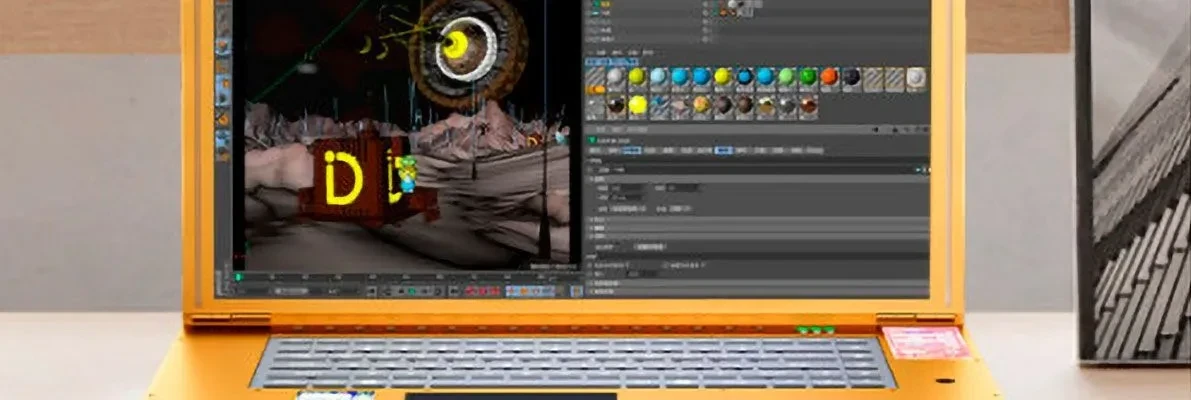The image size is (1191, 400).
Task: Switch to first highlighted attribute tab on left
Action: click(x=633, y=151)
